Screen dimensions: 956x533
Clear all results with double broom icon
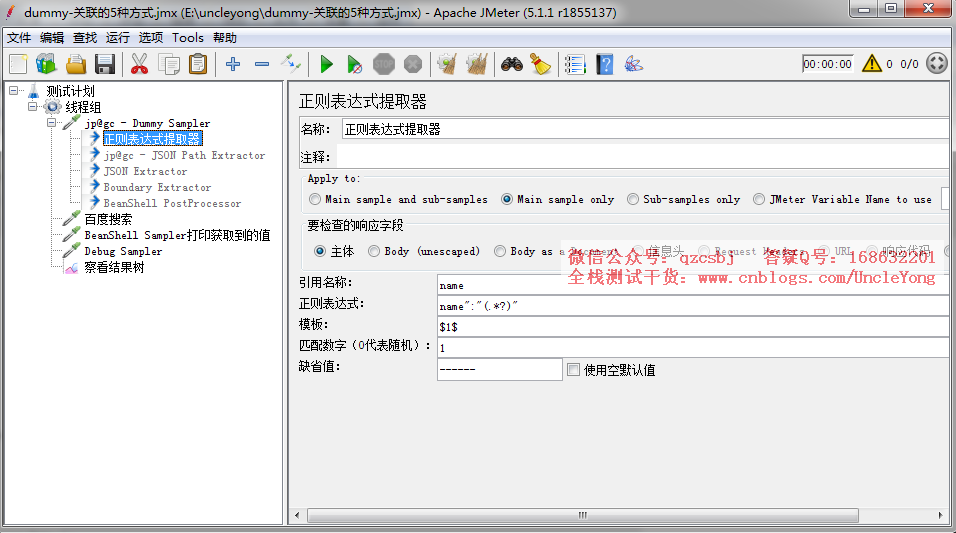(x=477, y=64)
